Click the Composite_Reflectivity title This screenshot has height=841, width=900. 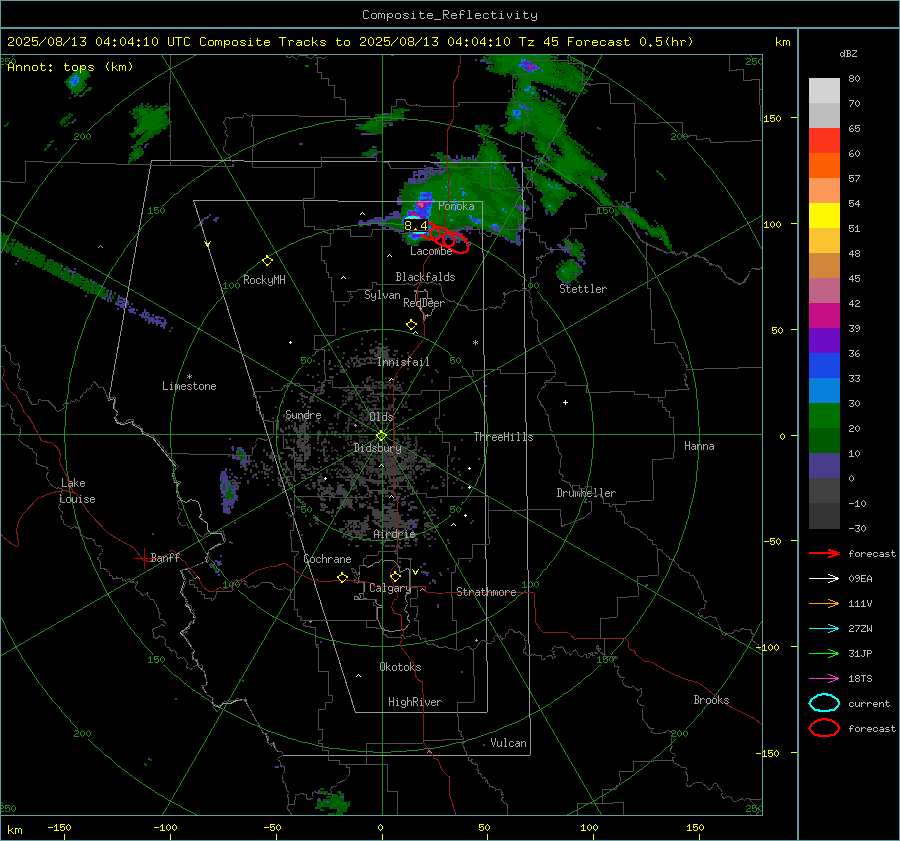click(450, 15)
